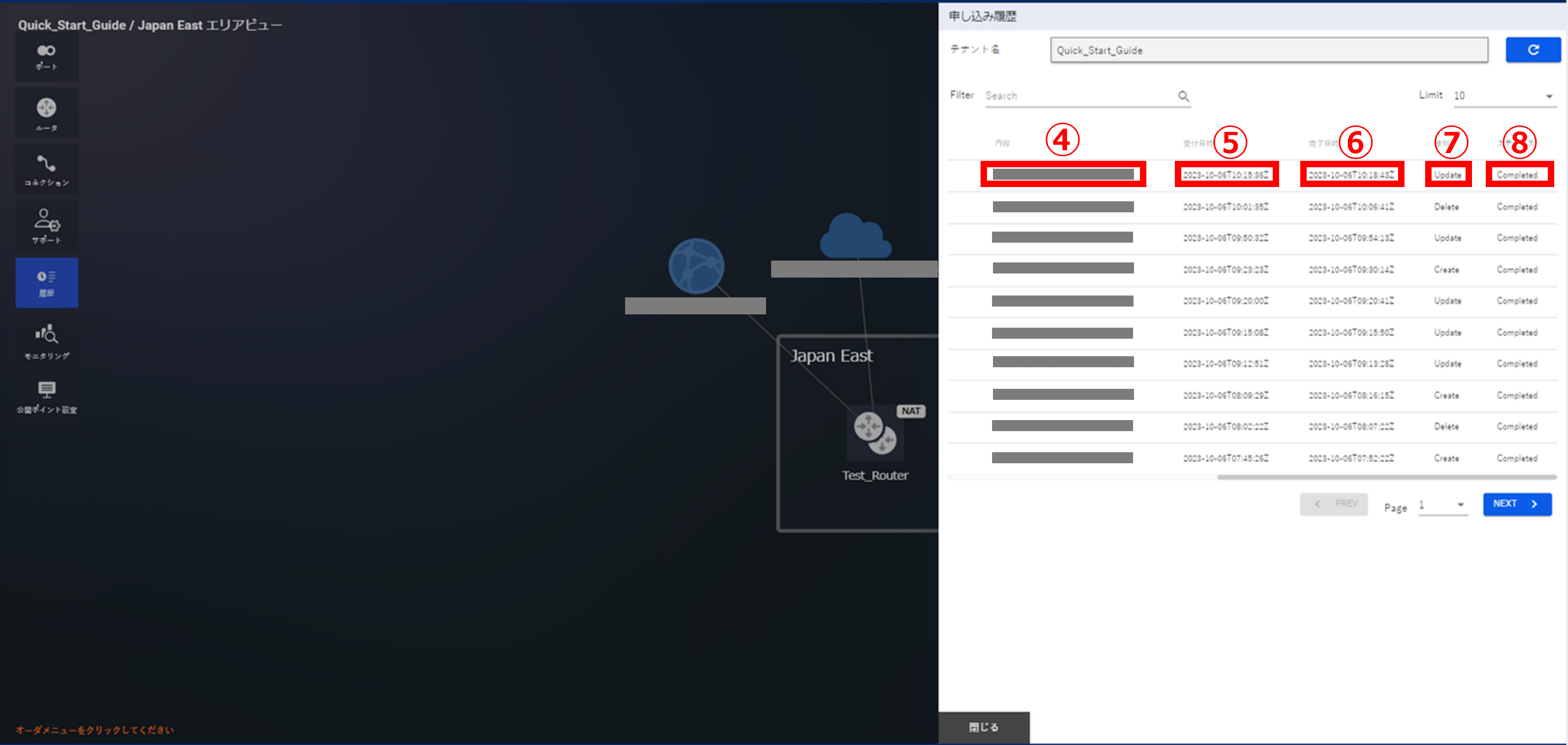Click the 申し込み履歴 panel title
The image size is (1568, 745).
pyautogui.click(x=982, y=17)
